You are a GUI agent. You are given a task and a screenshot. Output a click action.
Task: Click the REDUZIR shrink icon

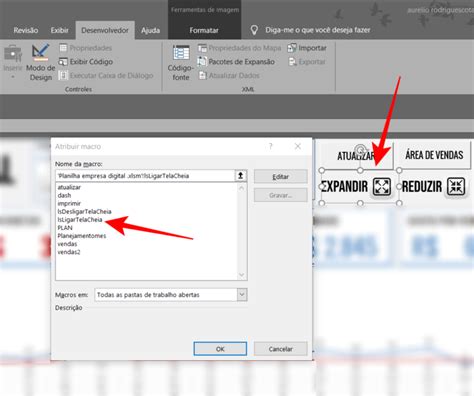456,186
